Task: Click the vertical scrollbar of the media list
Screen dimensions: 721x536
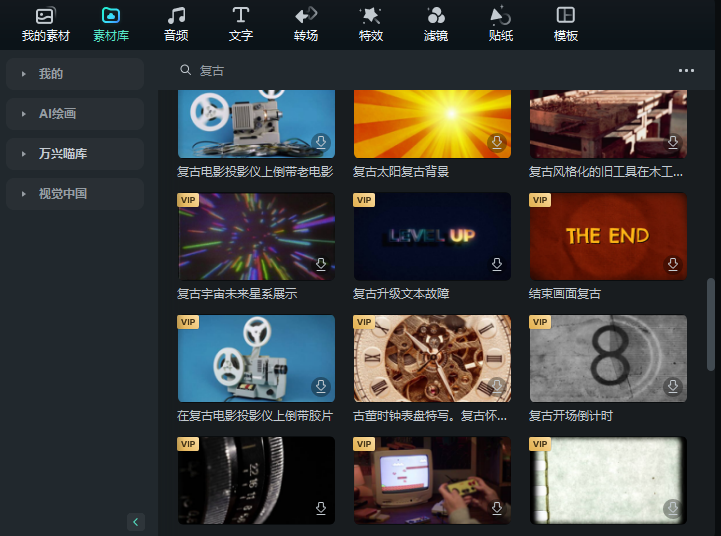Action: 711,324
